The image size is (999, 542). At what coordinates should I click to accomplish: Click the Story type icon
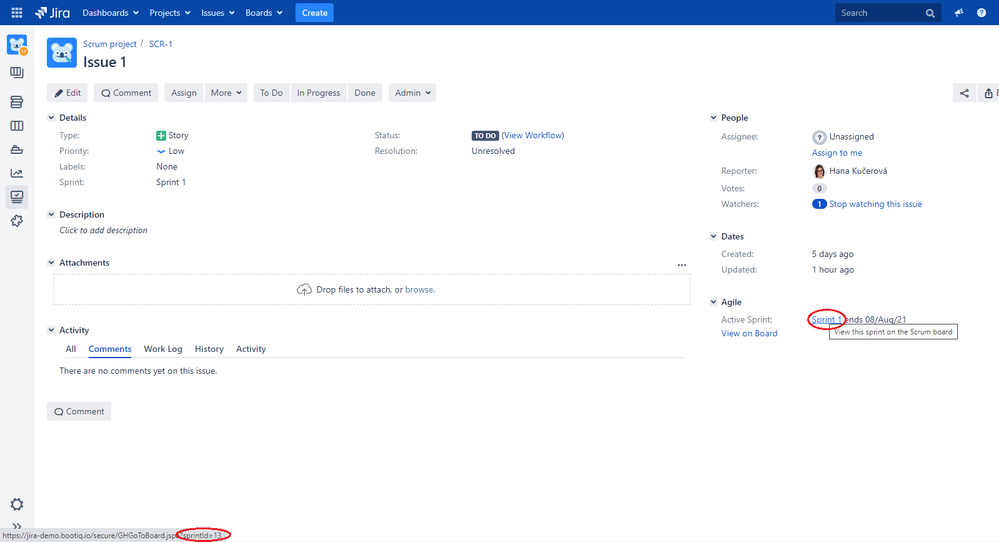click(161, 136)
